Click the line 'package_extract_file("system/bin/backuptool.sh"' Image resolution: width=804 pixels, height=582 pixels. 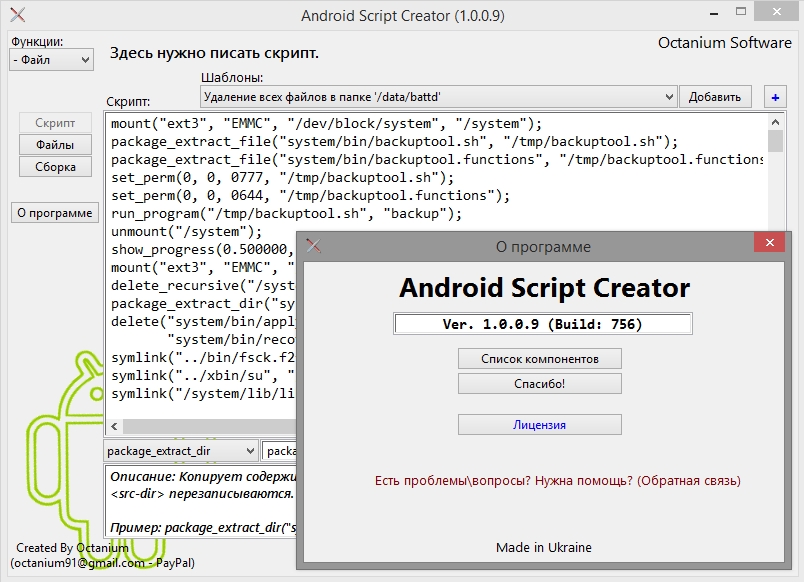tap(394, 142)
